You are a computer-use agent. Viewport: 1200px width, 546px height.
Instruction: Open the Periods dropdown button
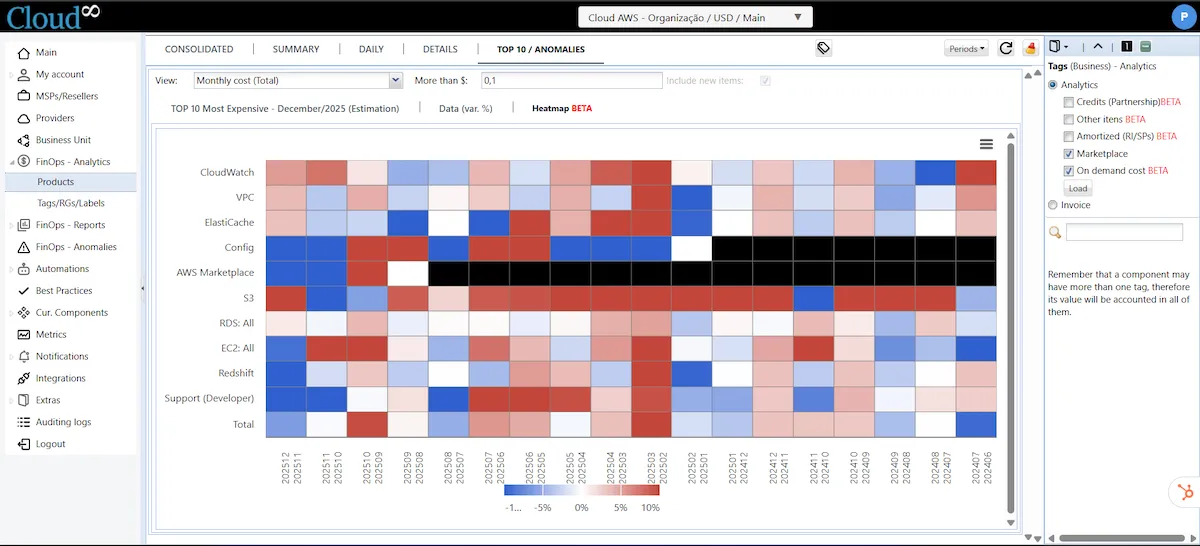(966, 48)
